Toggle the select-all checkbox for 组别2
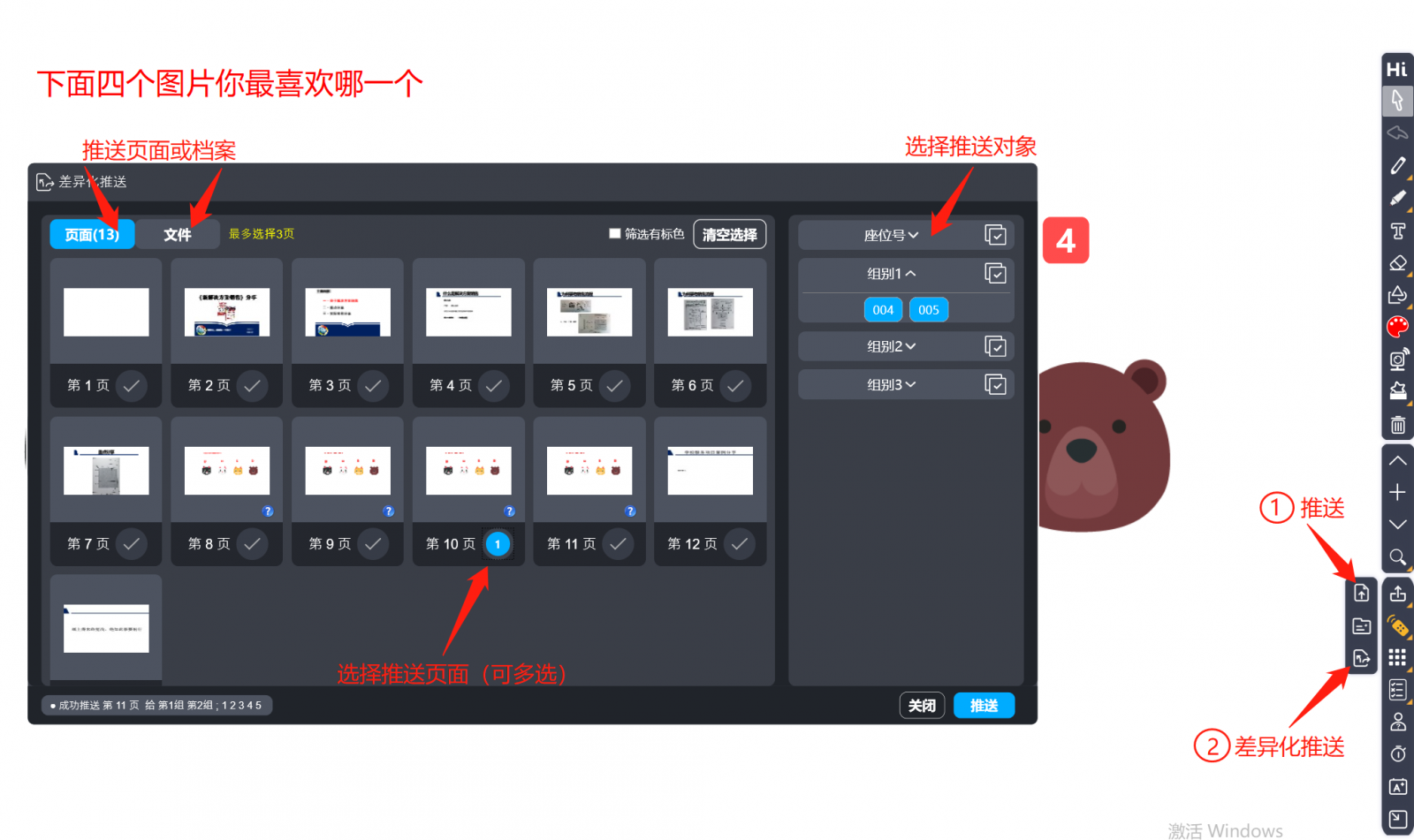Image resolution: width=1414 pixels, height=840 pixels. click(x=995, y=346)
